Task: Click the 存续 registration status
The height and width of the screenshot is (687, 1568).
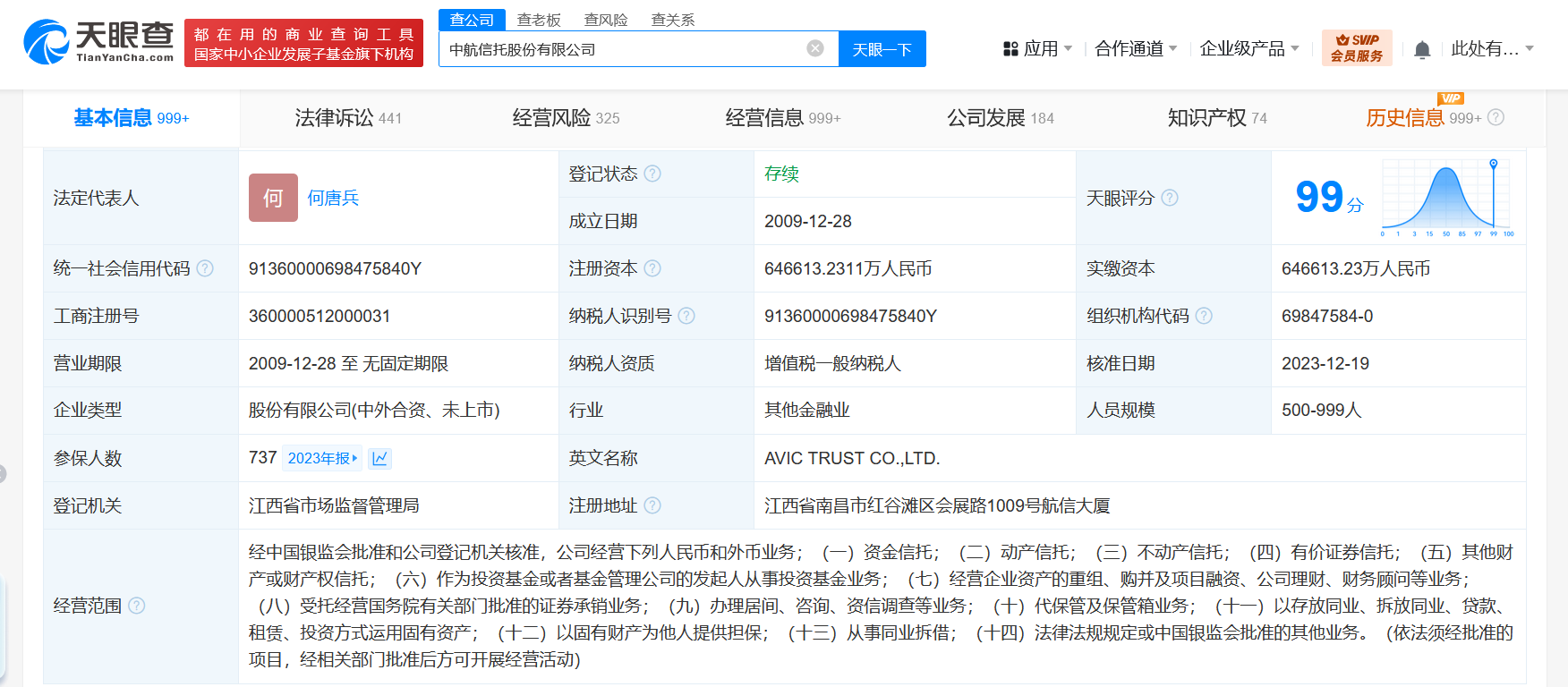Action: [x=781, y=174]
